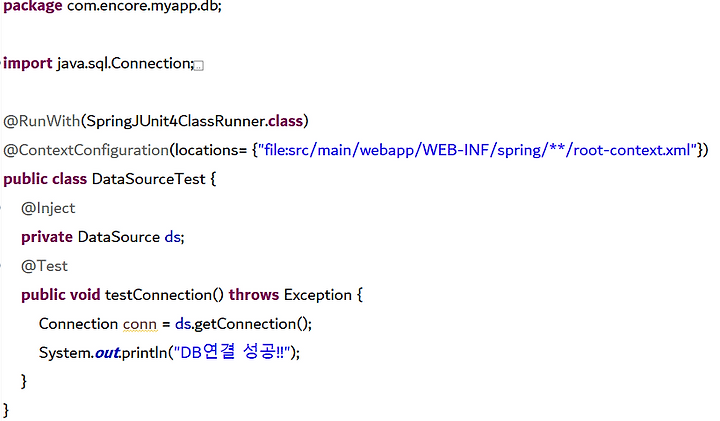Screen dimensions: 720x421
Task: Click 'Connection' type before conn
Action: coord(79,324)
